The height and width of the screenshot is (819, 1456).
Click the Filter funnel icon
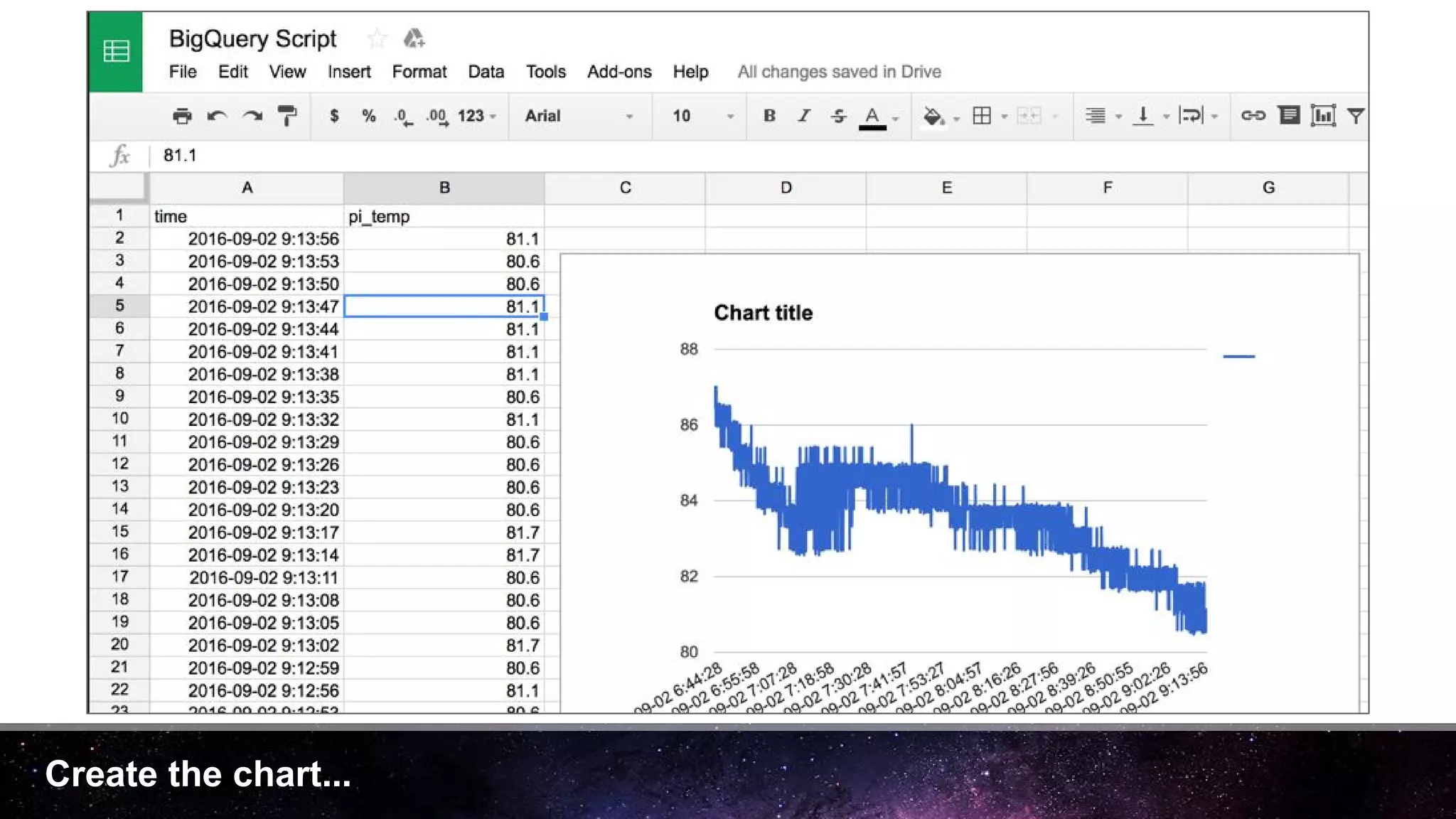pyautogui.click(x=1355, y=115)
